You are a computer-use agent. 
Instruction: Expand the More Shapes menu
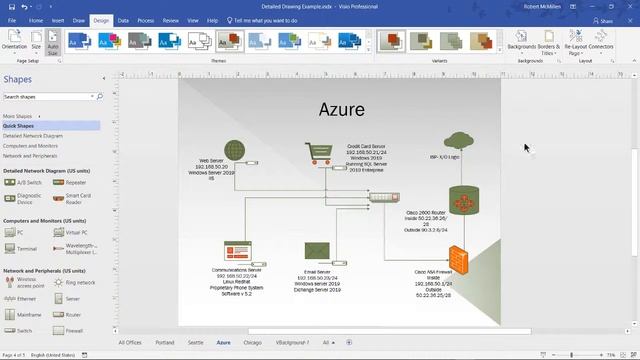coord(21,116)
